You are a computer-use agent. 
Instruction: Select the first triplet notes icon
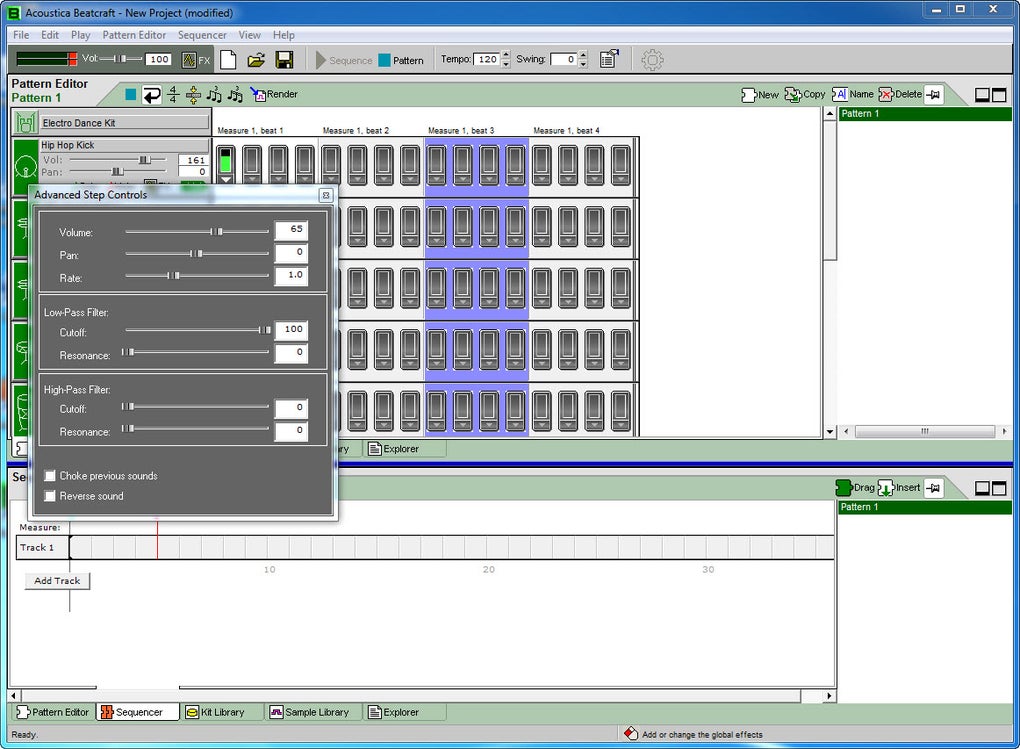click(x=214, y=95)
